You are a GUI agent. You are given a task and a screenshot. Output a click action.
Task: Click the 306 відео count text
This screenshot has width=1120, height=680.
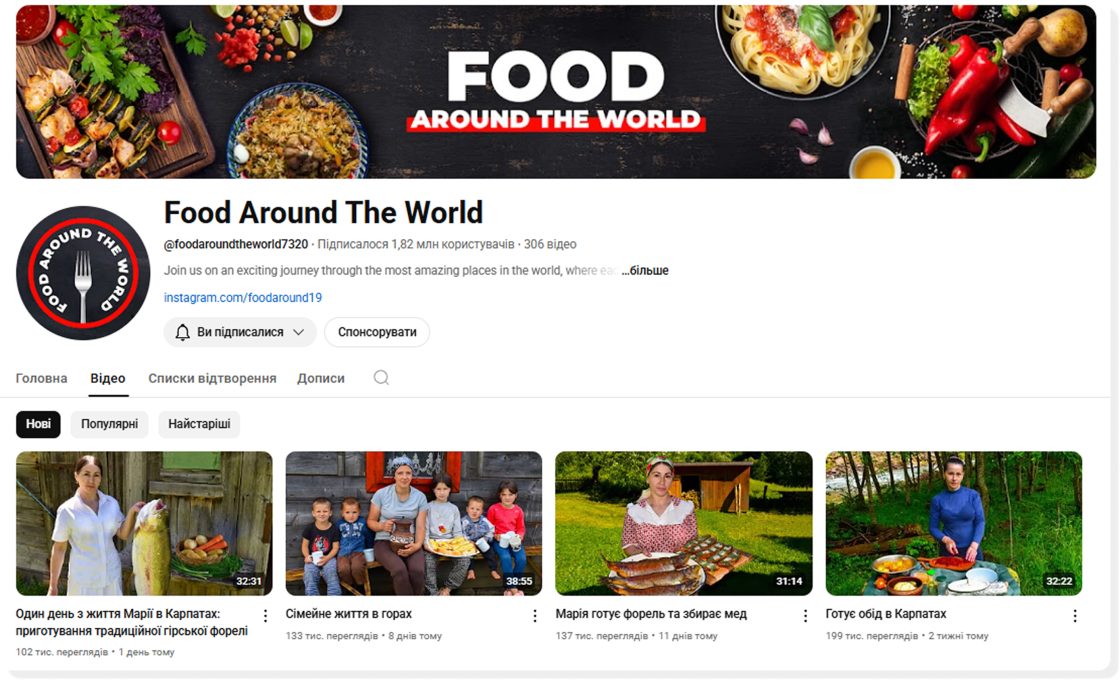click(550, 244)
